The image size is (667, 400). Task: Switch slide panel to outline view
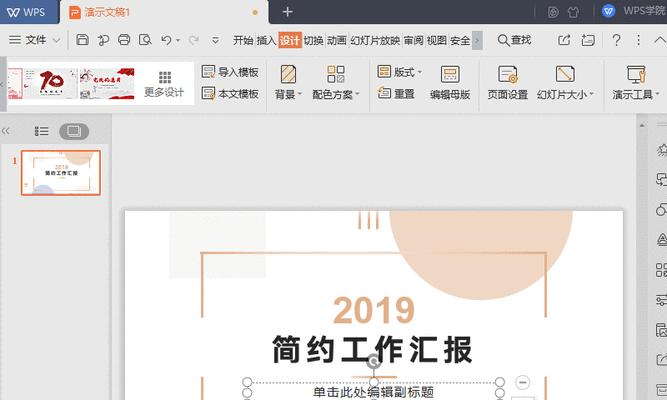pyautogui.click(x=41, y=131)
